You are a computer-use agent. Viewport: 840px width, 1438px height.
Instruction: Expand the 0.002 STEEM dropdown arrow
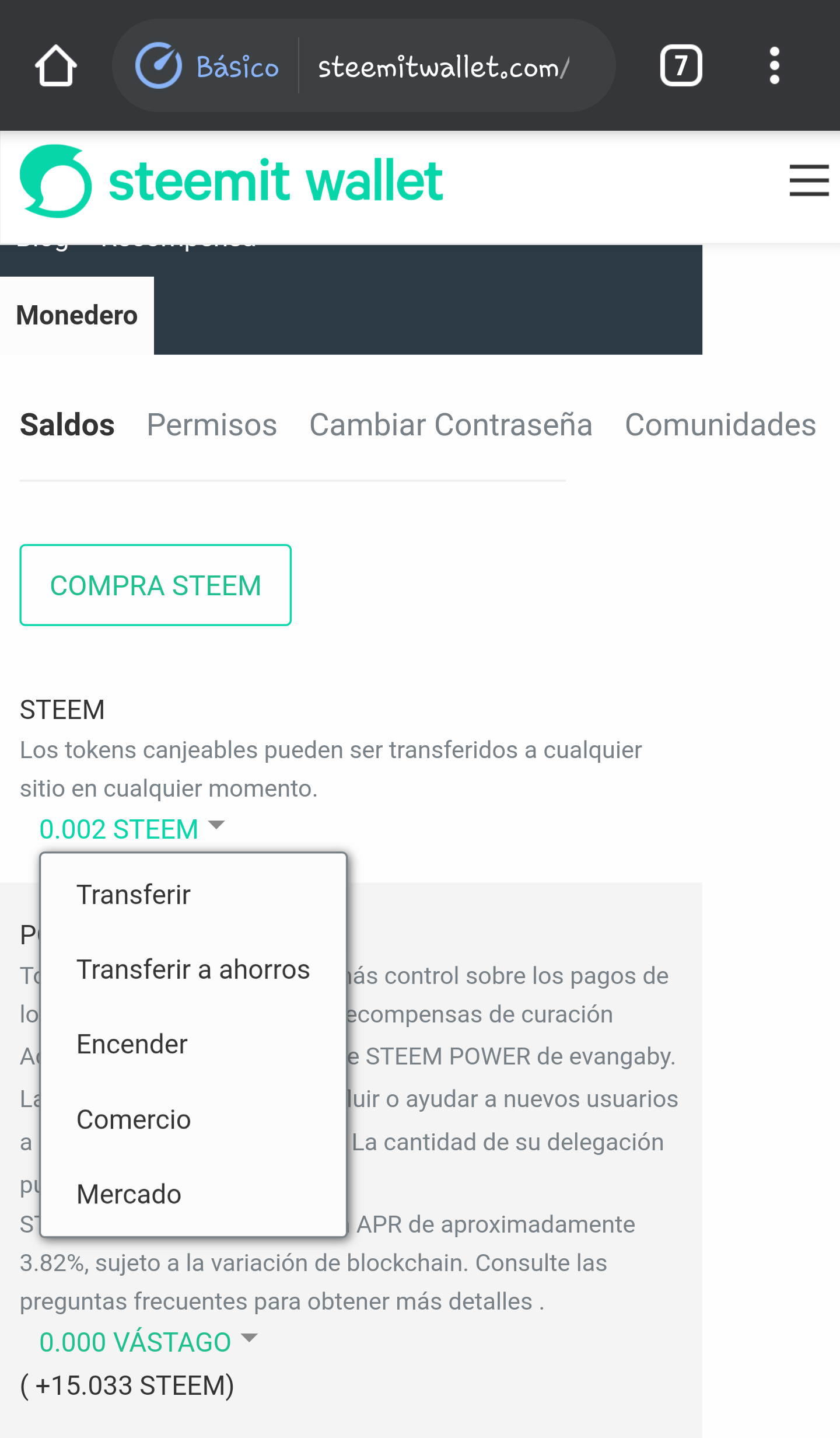coord(216,825)
